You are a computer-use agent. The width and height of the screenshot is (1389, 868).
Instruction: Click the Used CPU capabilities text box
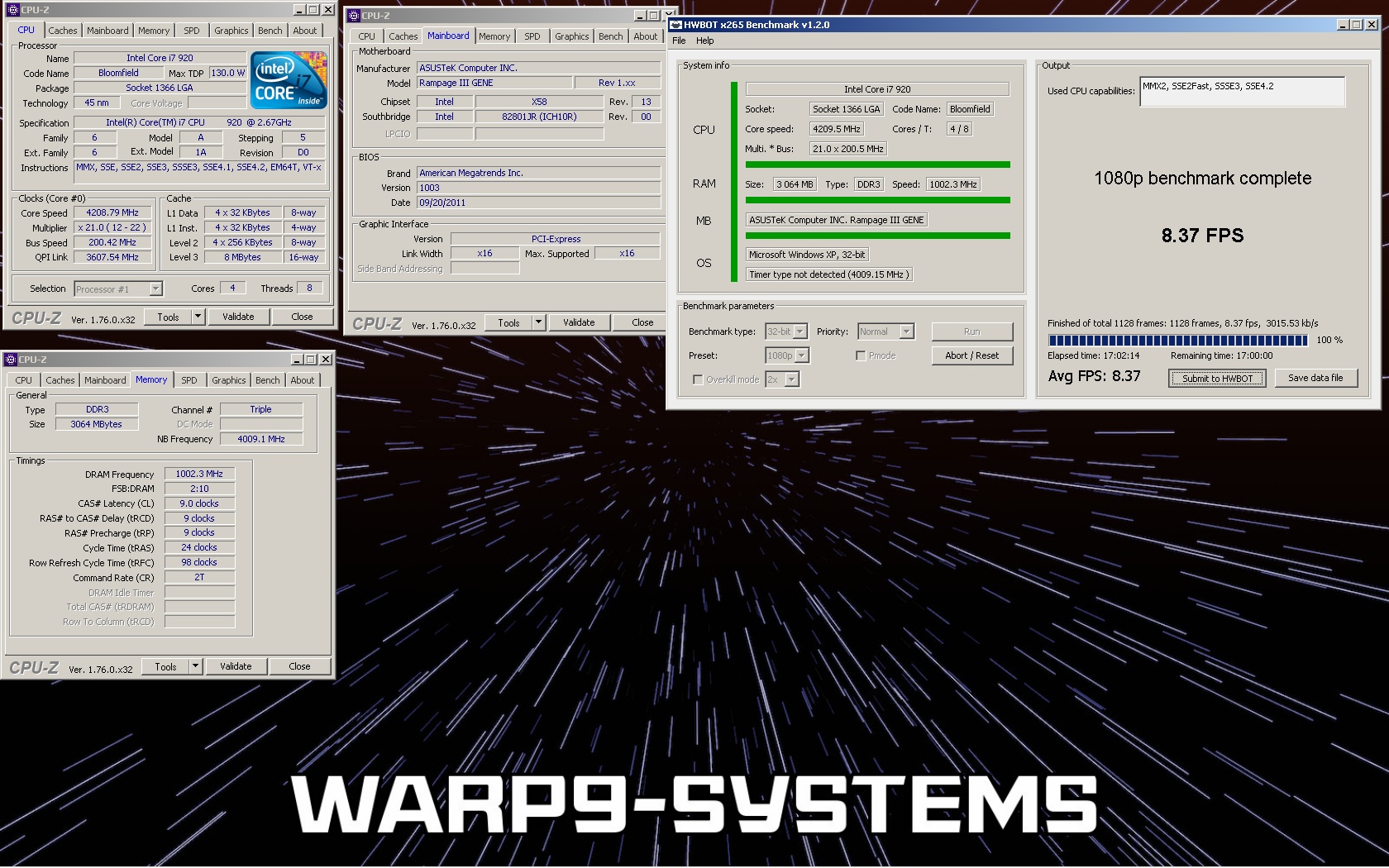click(x=1242, y=92)
